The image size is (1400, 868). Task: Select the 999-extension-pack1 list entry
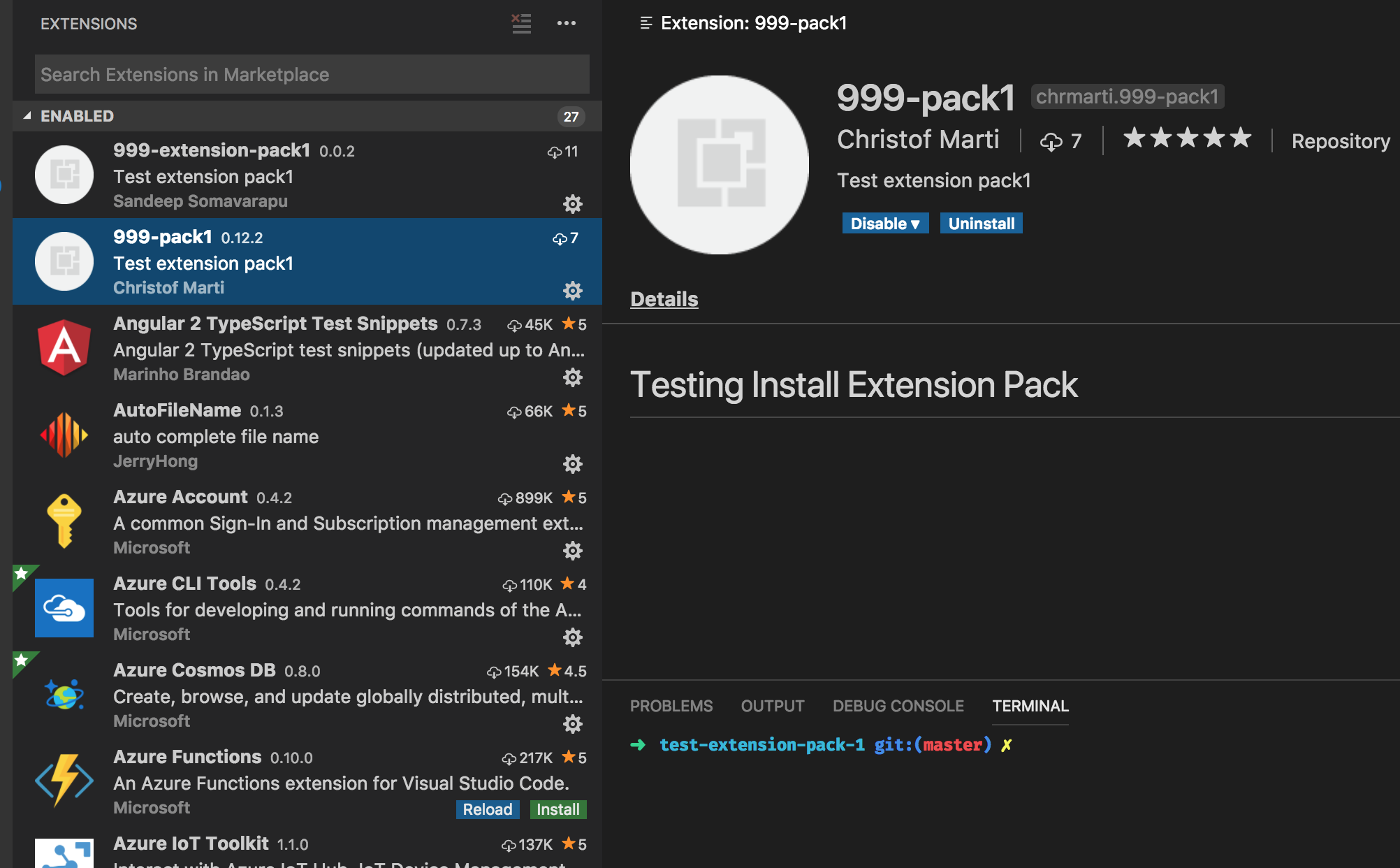(x=307, y=175)
